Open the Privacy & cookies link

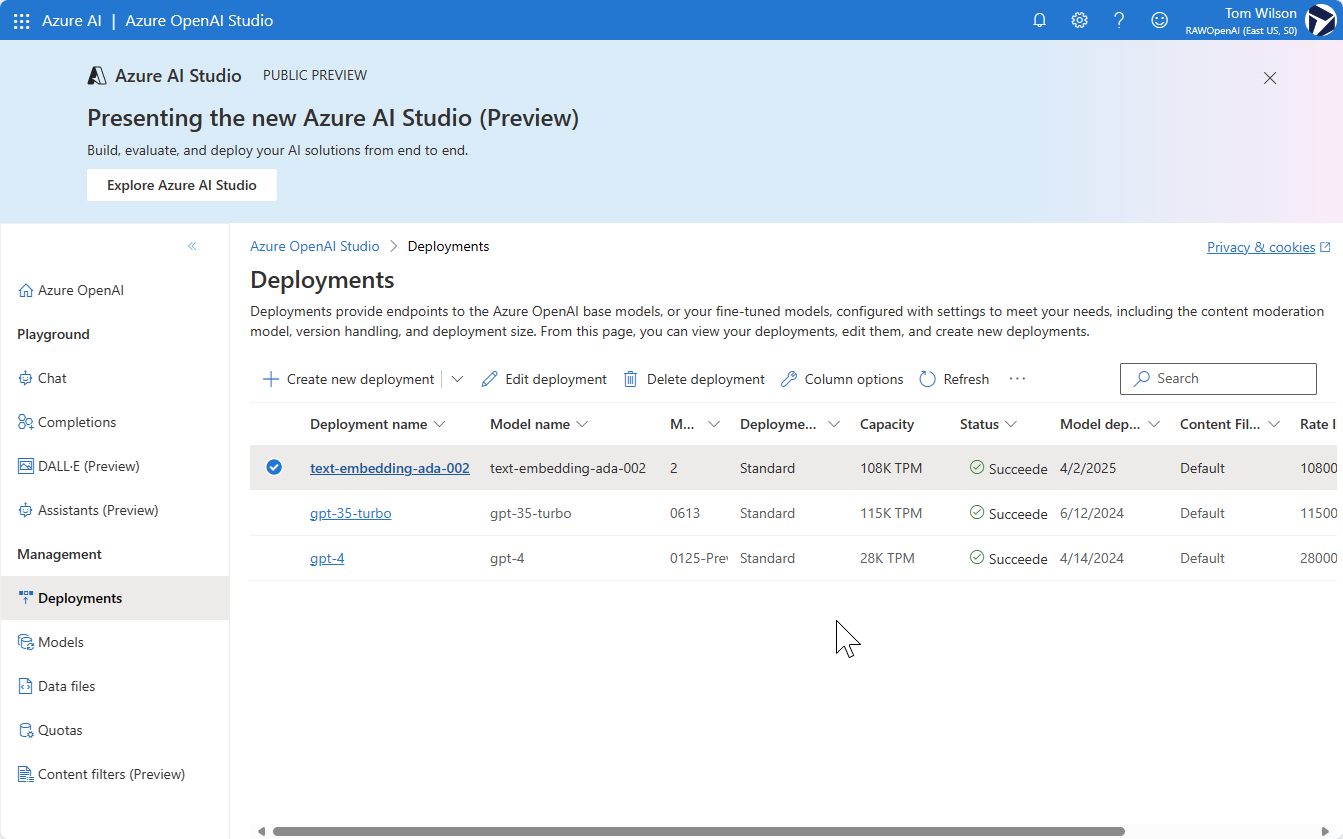[x=1261, y=247]
